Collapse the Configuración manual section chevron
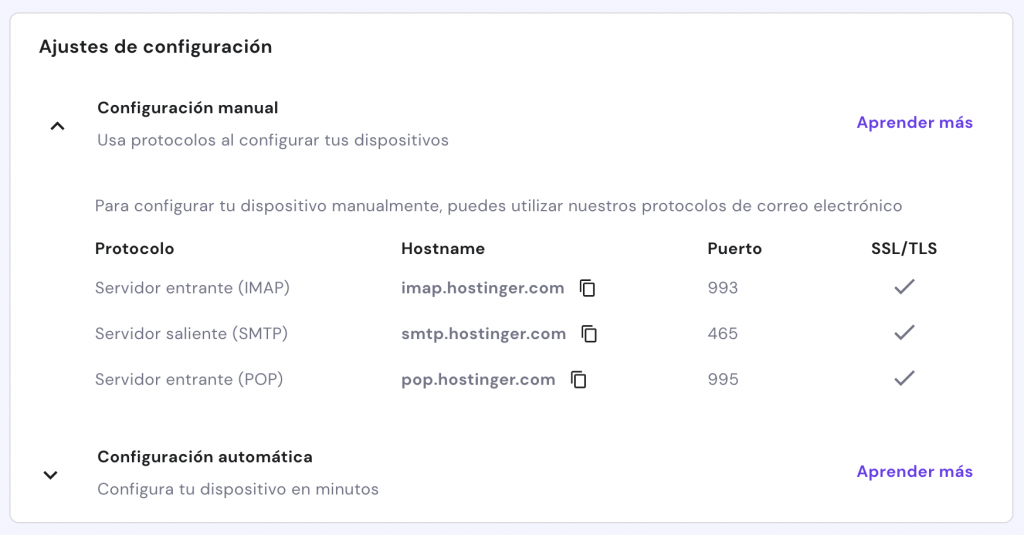The height and width of the screenshot is (535, 1024). [x=57, y=126]
